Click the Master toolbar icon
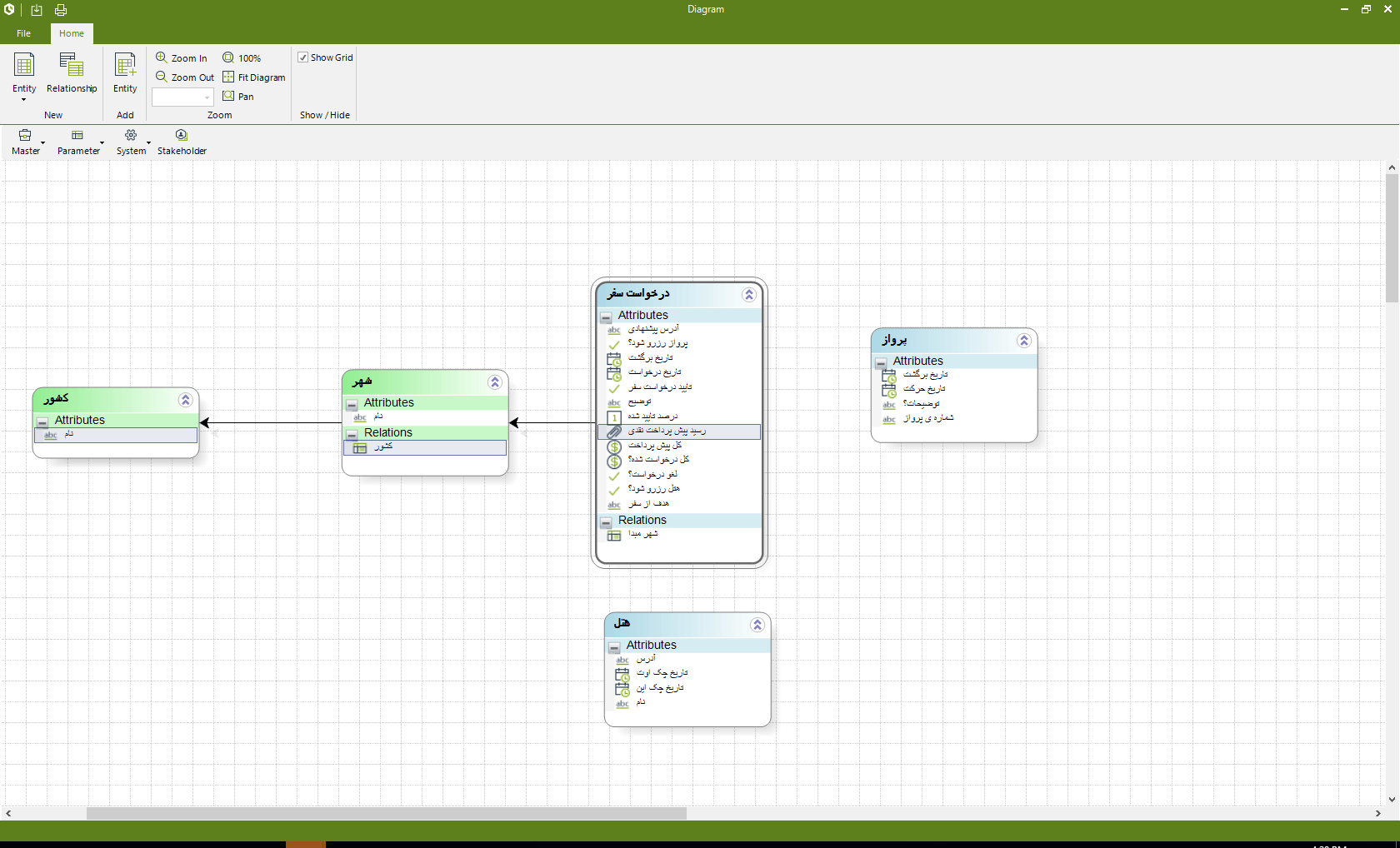 tap(25, 135)
